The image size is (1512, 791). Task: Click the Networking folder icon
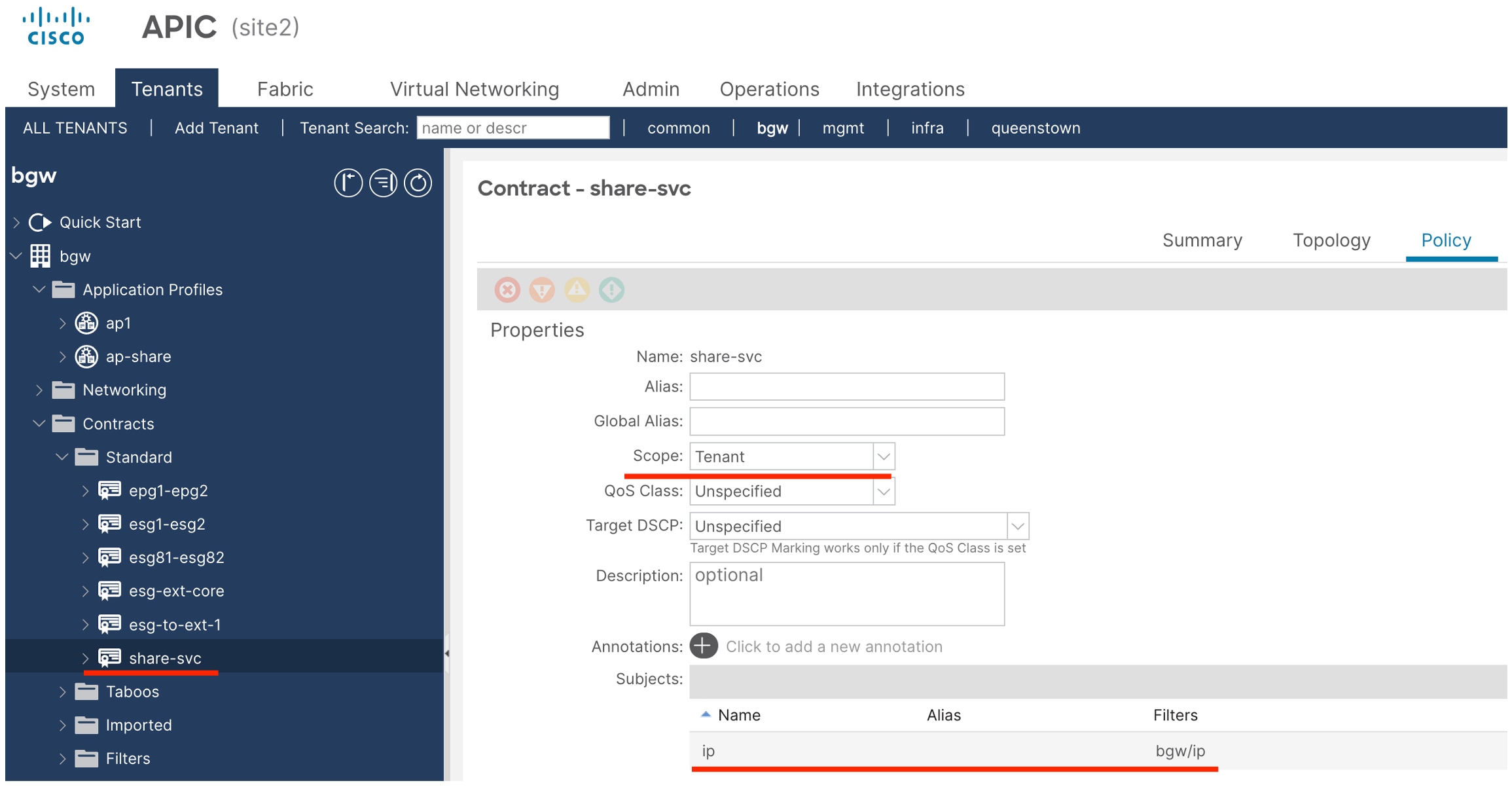pos(63,390)
